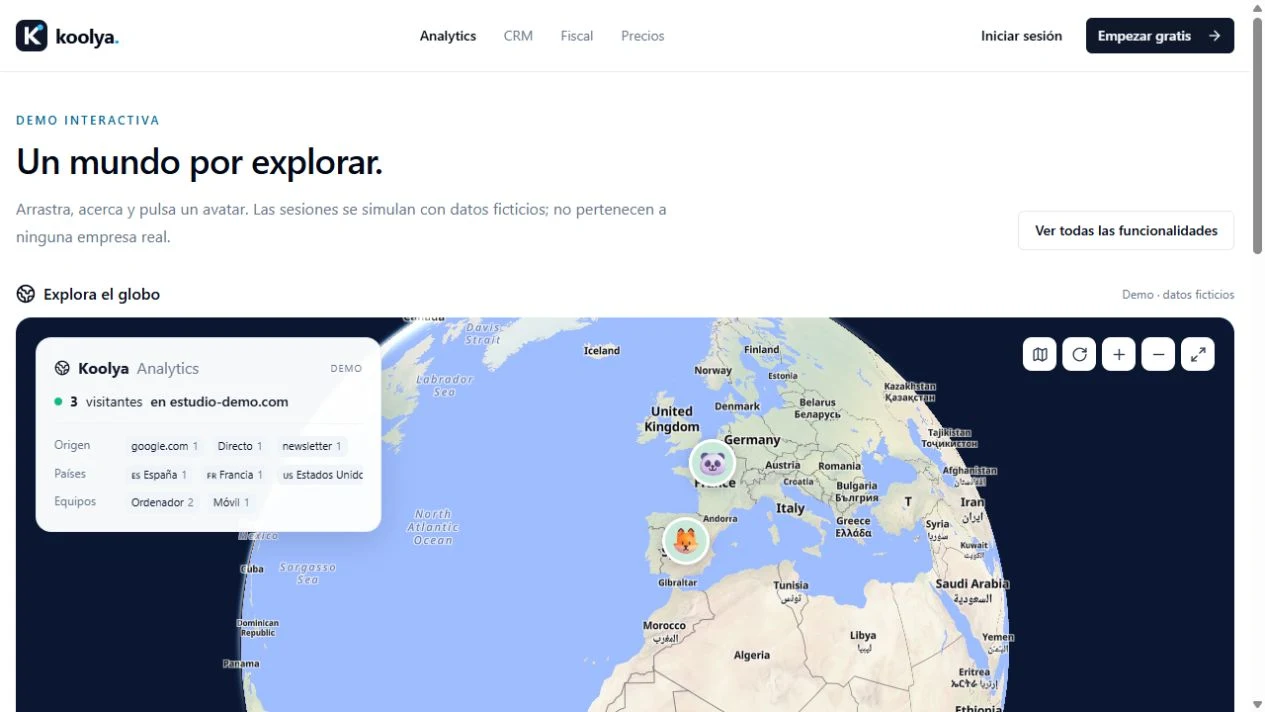Zoom out with the minus icon
This screenshot has height=712, width=1265.
(x=1158, y=354)
